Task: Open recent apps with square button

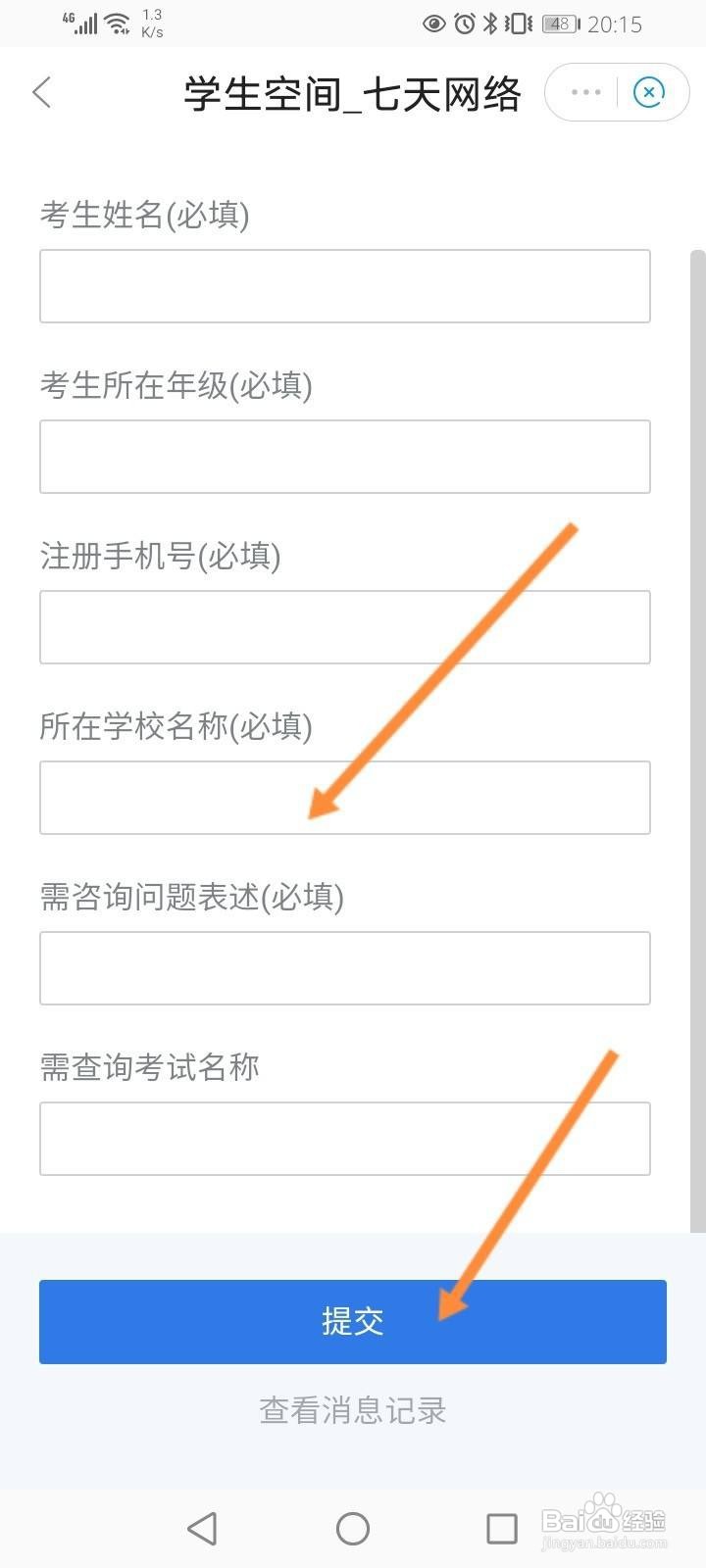Action: (x=501, y=1528)
